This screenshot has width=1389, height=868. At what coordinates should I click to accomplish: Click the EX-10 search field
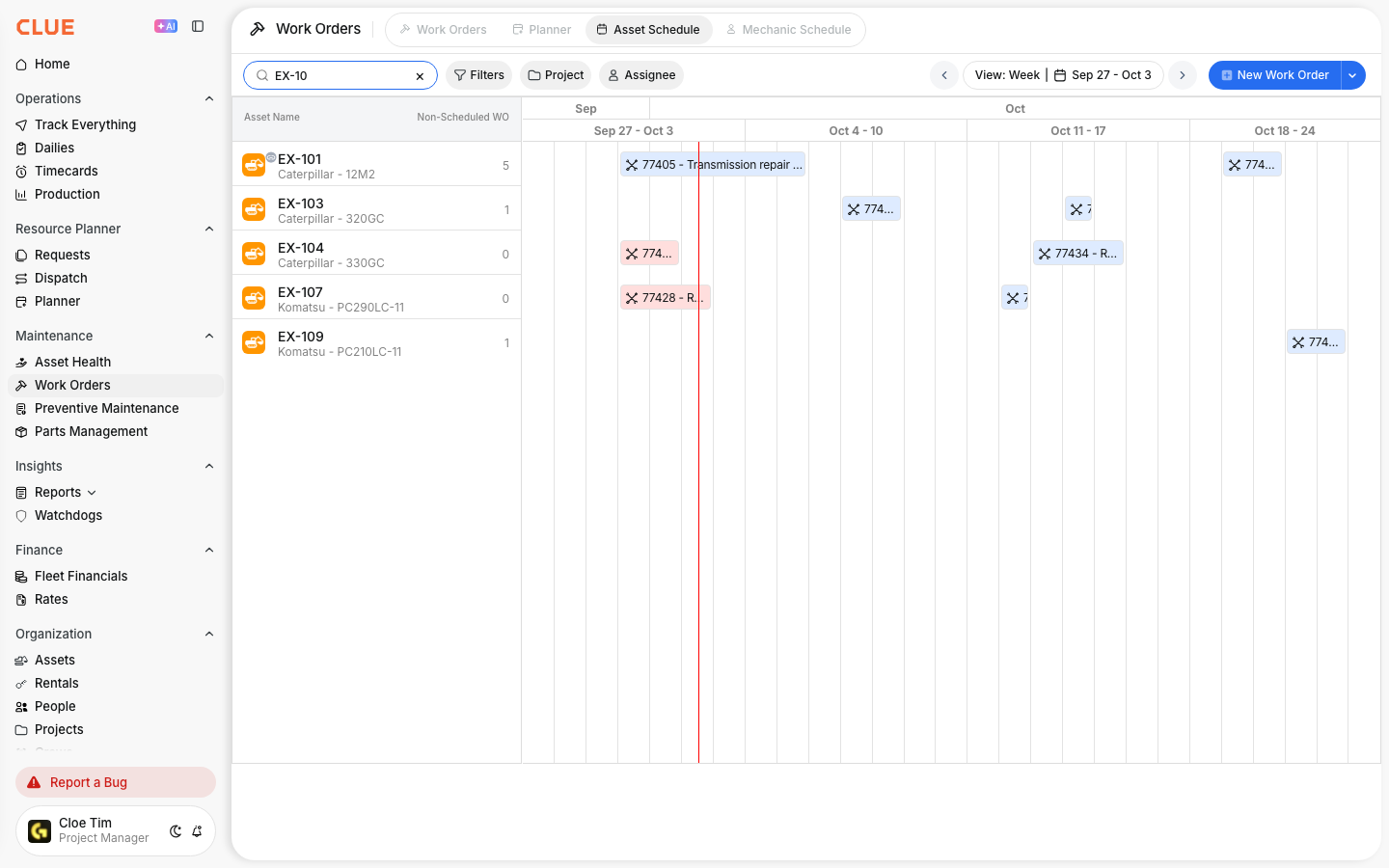coord(340,75)
